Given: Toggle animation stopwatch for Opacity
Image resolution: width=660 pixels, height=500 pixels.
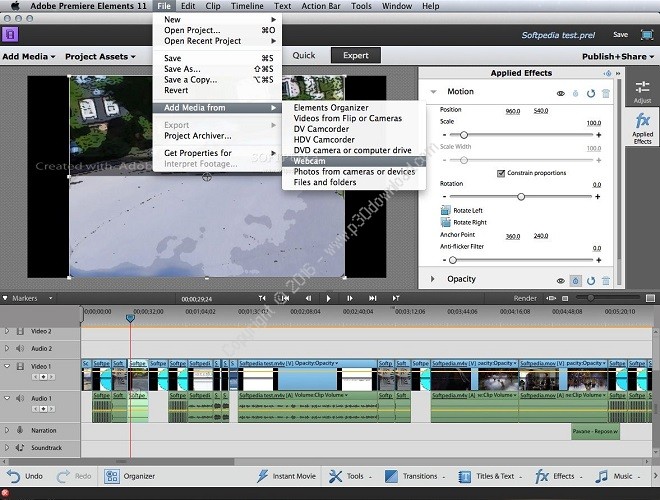Looking at the screenshot, I should click(x=575, y=281).
